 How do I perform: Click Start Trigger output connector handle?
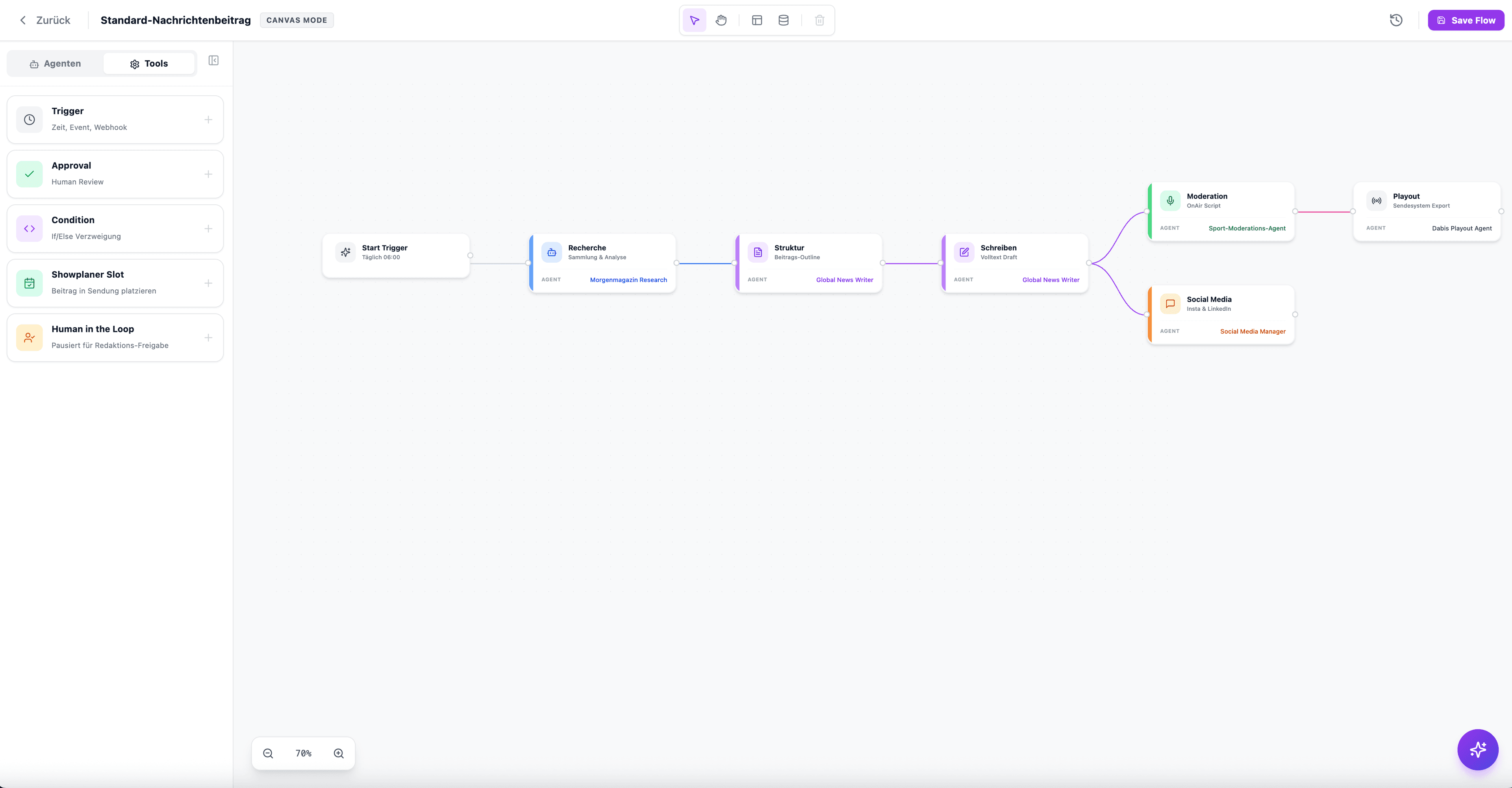click(470, 256)
